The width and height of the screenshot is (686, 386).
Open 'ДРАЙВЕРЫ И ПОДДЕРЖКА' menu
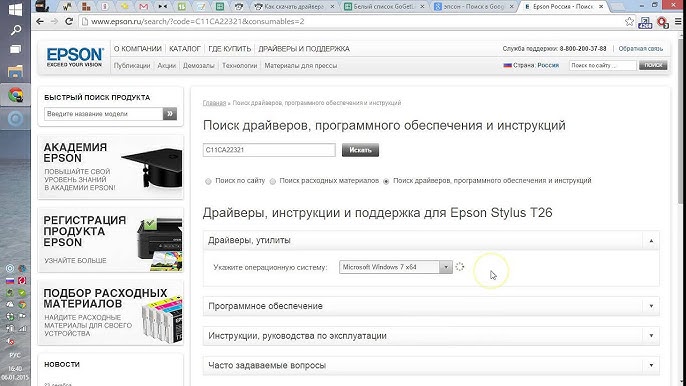[304, 49]
